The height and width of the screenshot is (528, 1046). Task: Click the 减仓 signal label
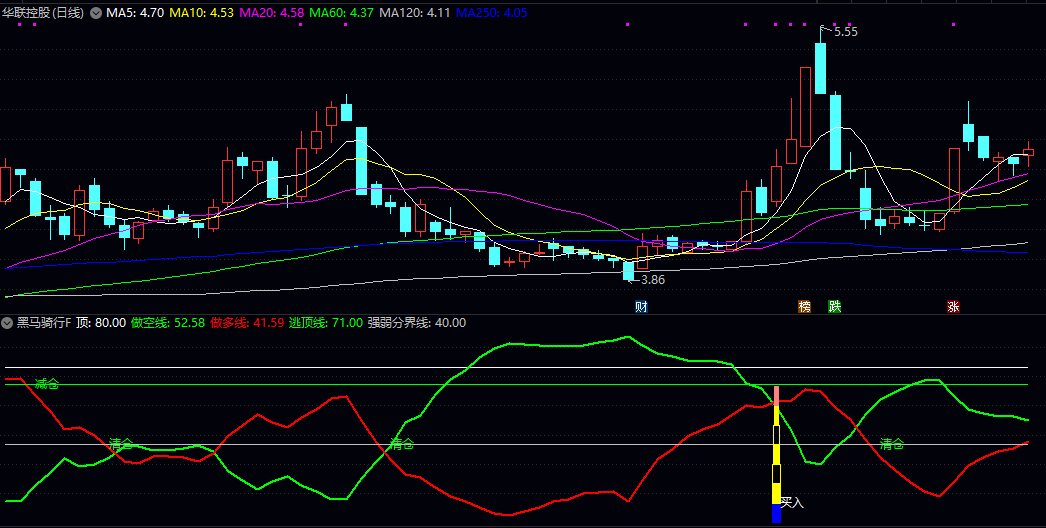[47, 384]
